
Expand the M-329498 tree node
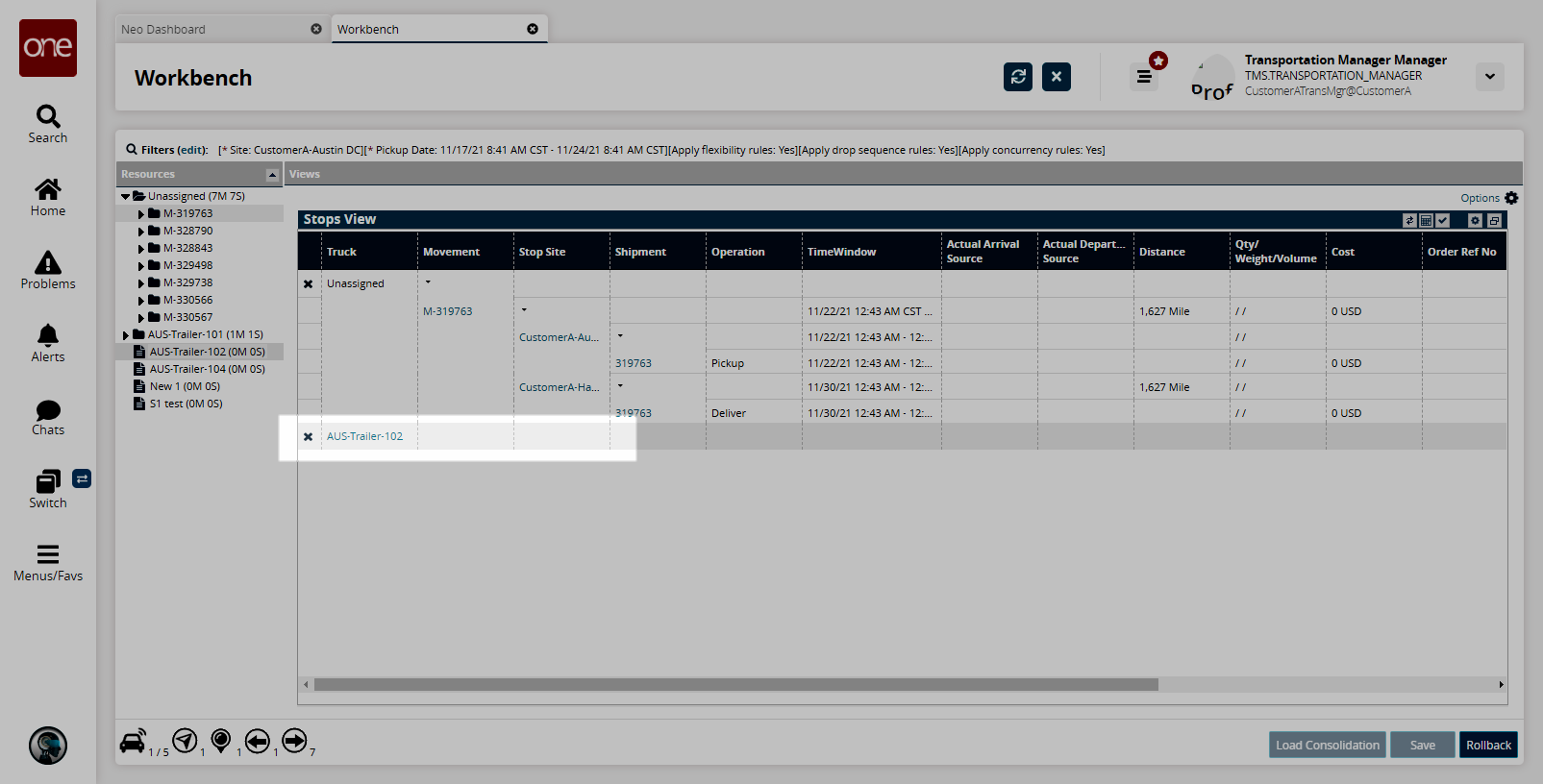[x=140, y=266]
